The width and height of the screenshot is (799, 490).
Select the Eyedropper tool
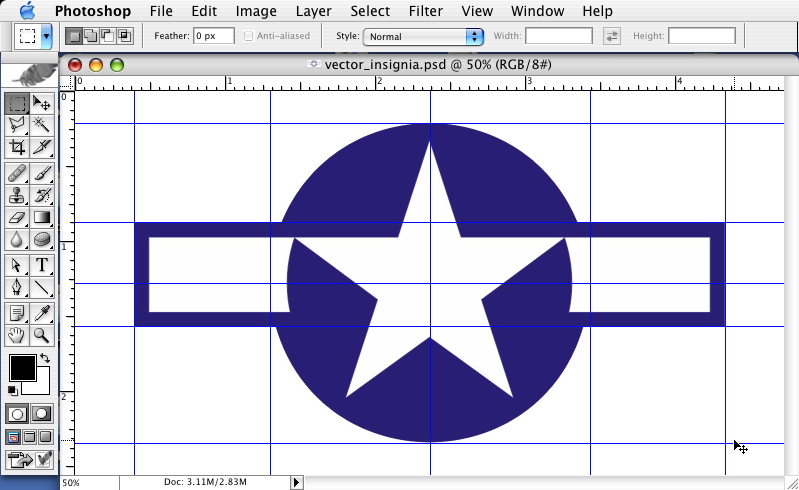tap(42, 313)
